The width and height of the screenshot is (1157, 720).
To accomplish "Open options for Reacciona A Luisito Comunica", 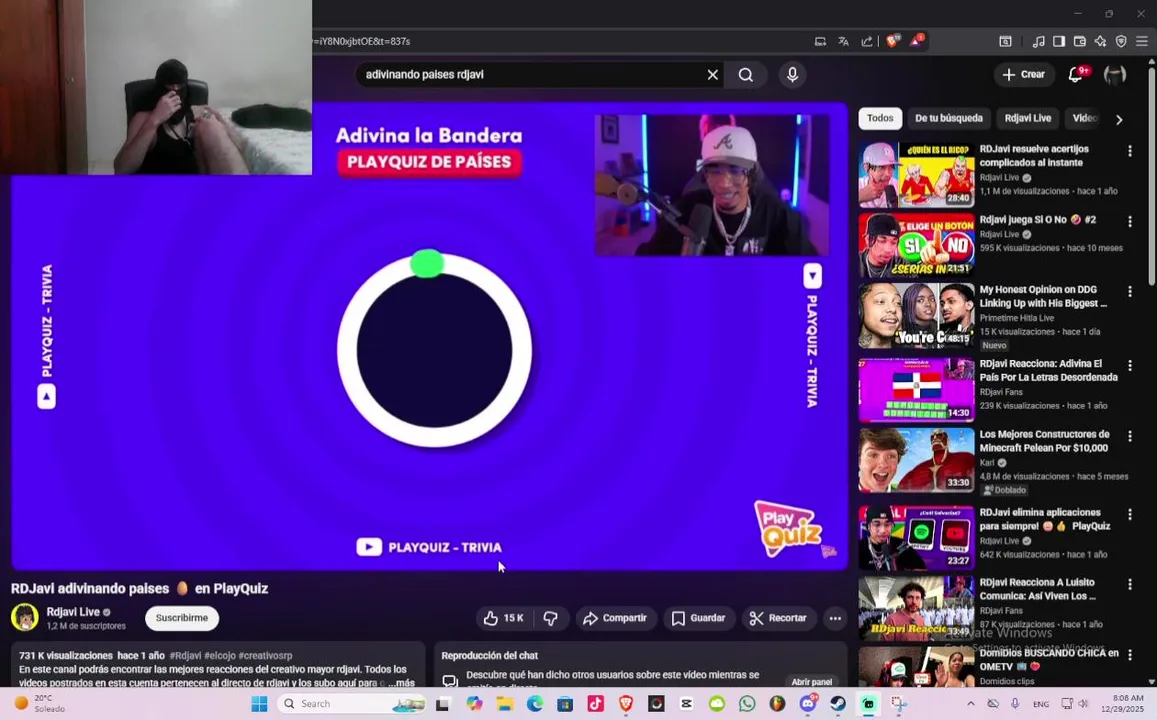I will [1129, 584].
